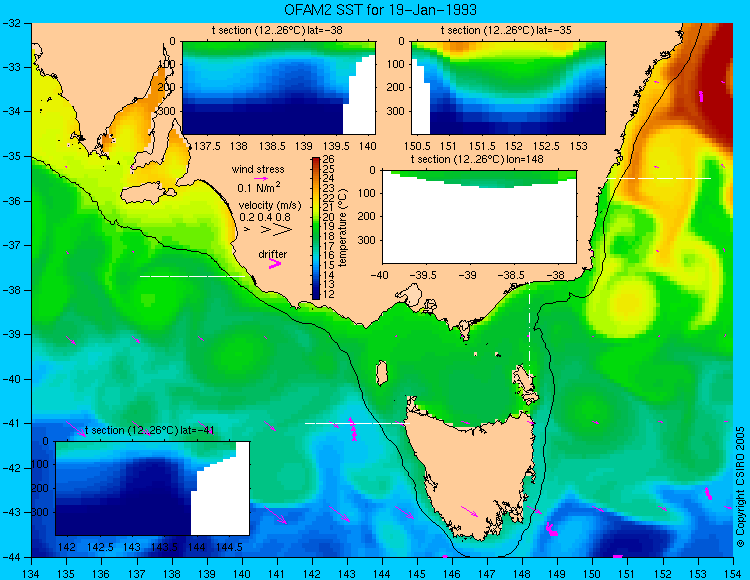The height and width of the screenshot is (580, 750).
Task: Click the '147' longitude axis label
Action: pos(487,574)
